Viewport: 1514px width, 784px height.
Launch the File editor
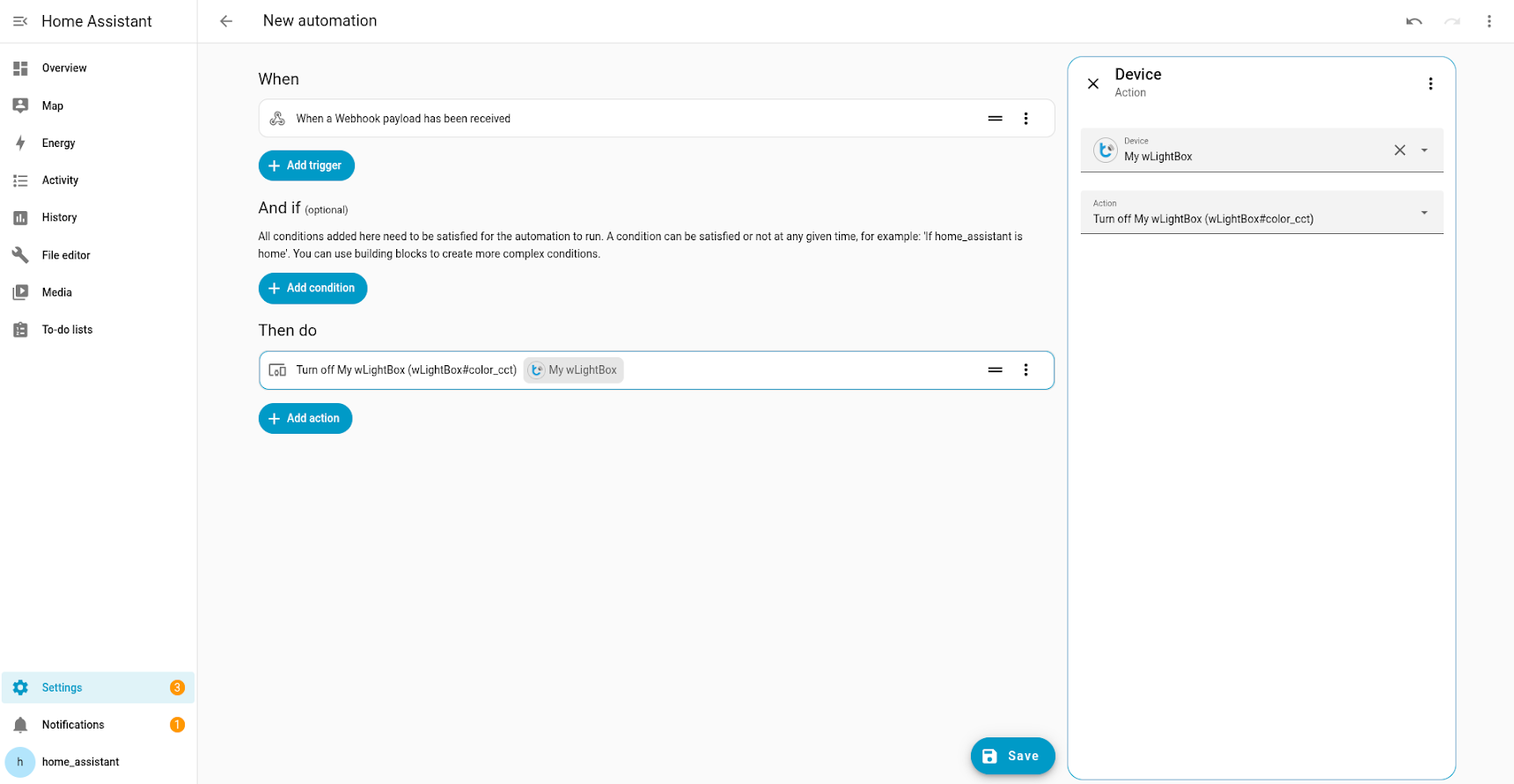click(x=98, y=255)
